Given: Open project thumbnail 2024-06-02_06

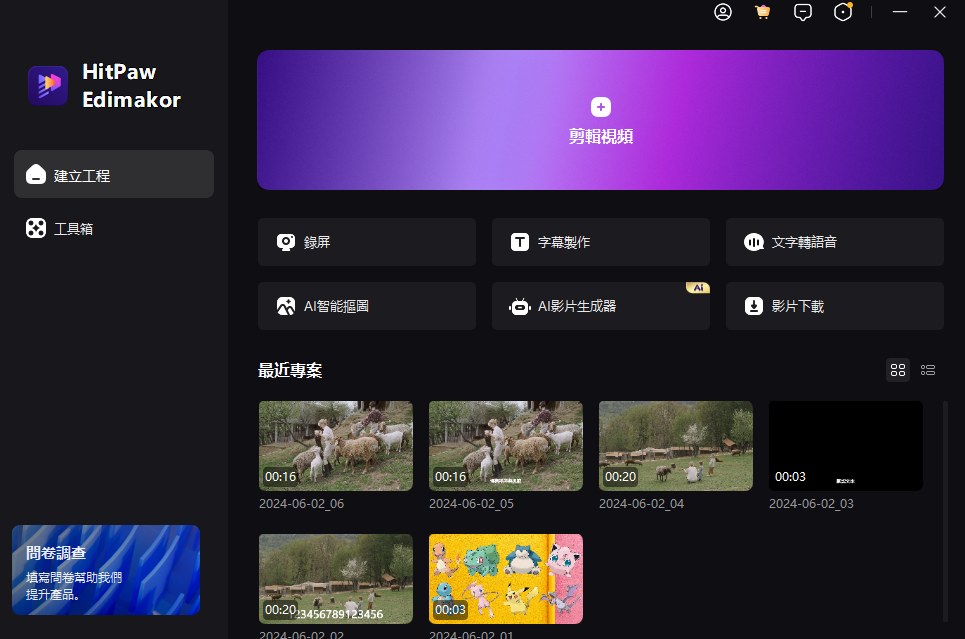Looking at the screenshot, I should (336, 446).
